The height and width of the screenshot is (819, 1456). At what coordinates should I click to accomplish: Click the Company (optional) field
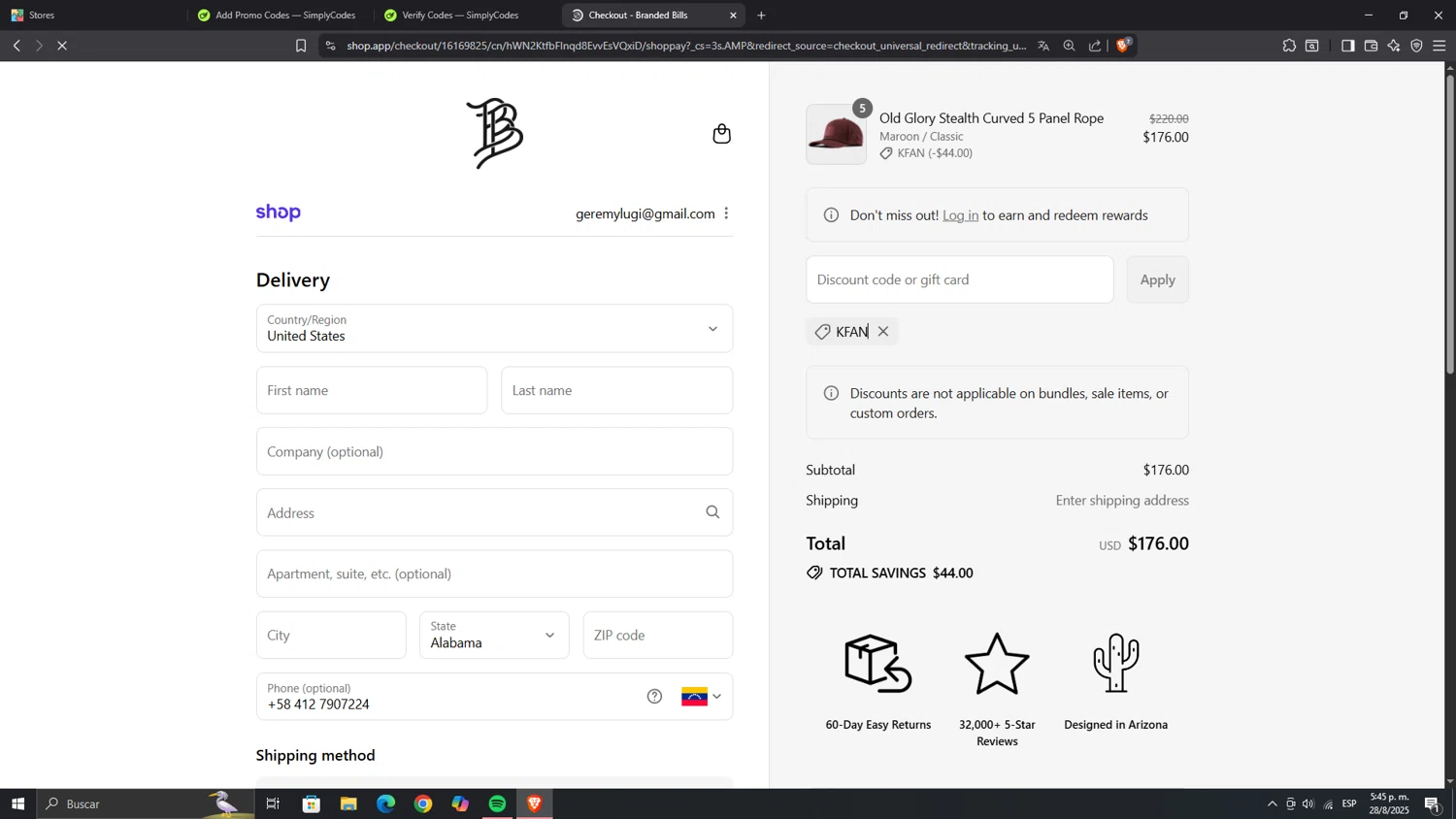coord(494,451)
